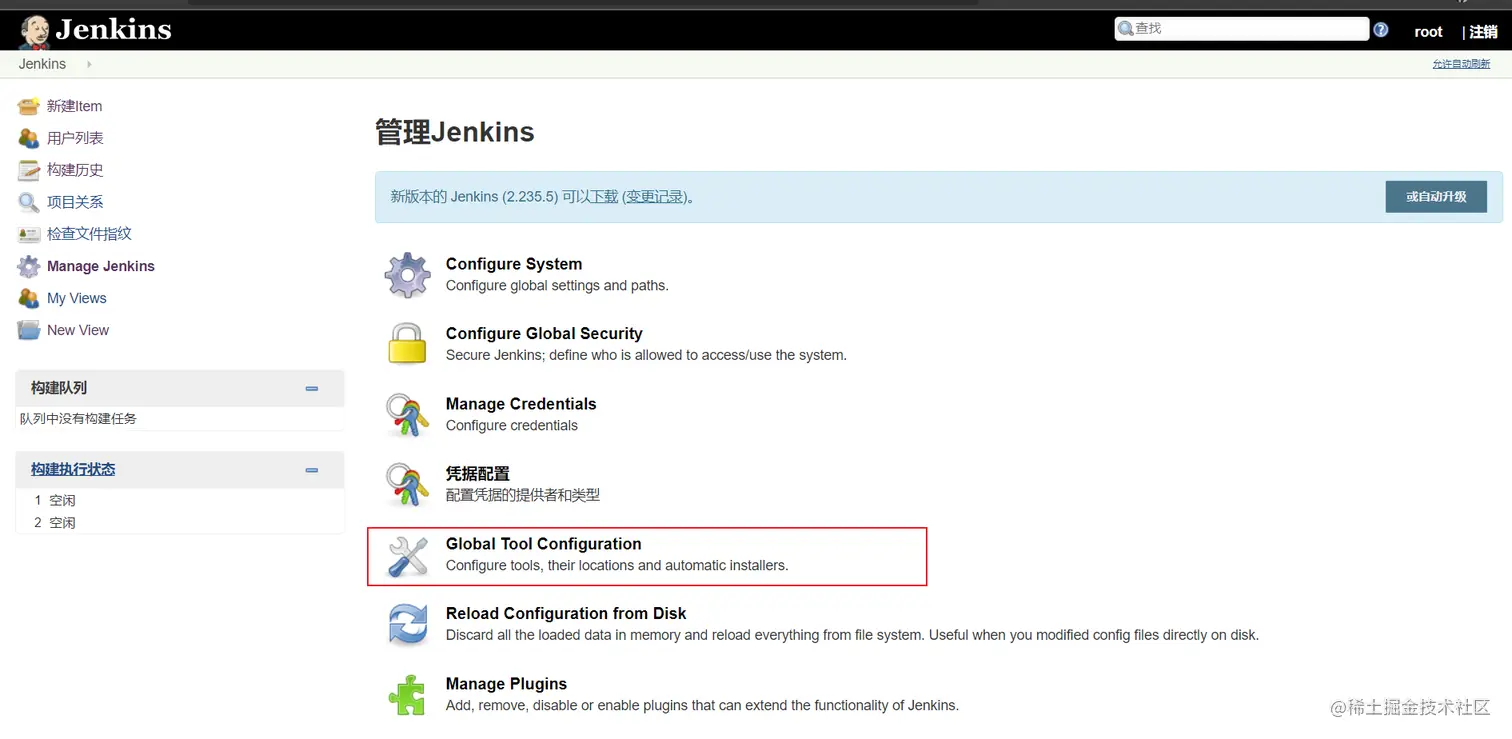Click the Jenkins breadcrumb link

(x=42, y=64)
